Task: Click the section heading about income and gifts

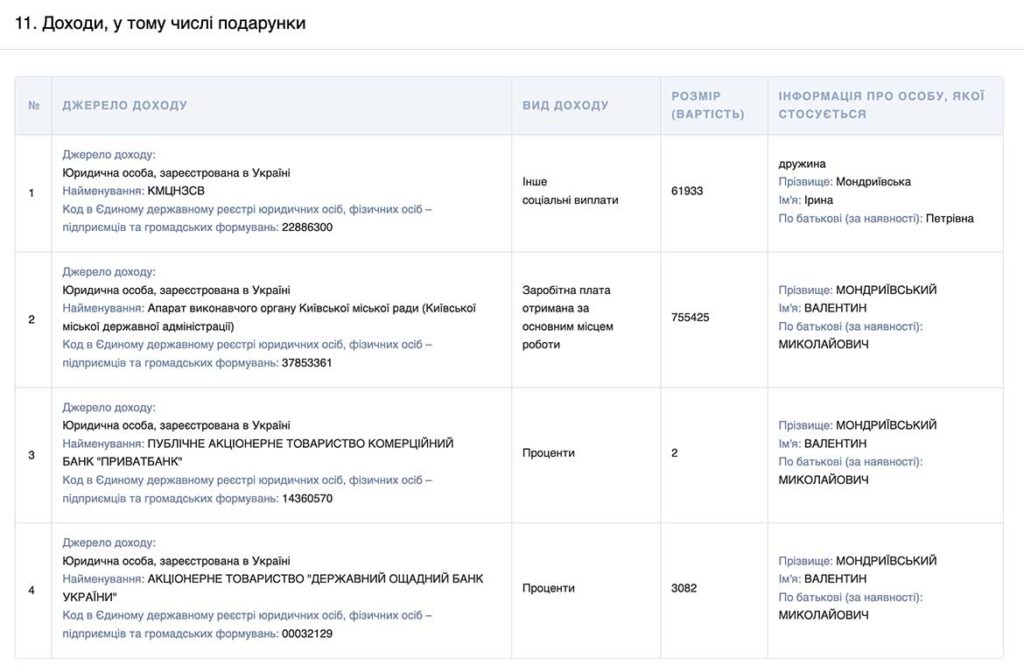Action: coord(161,23)
